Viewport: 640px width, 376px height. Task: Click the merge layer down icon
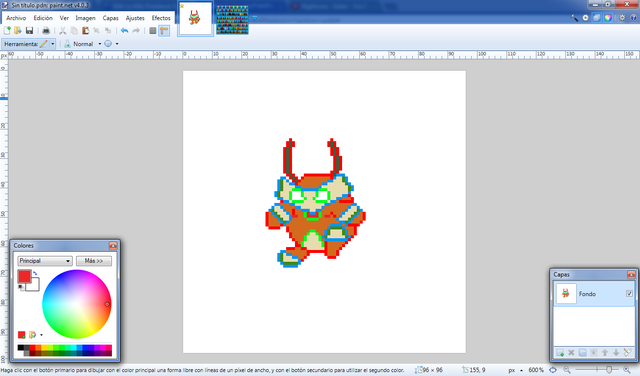click(593, 352)
